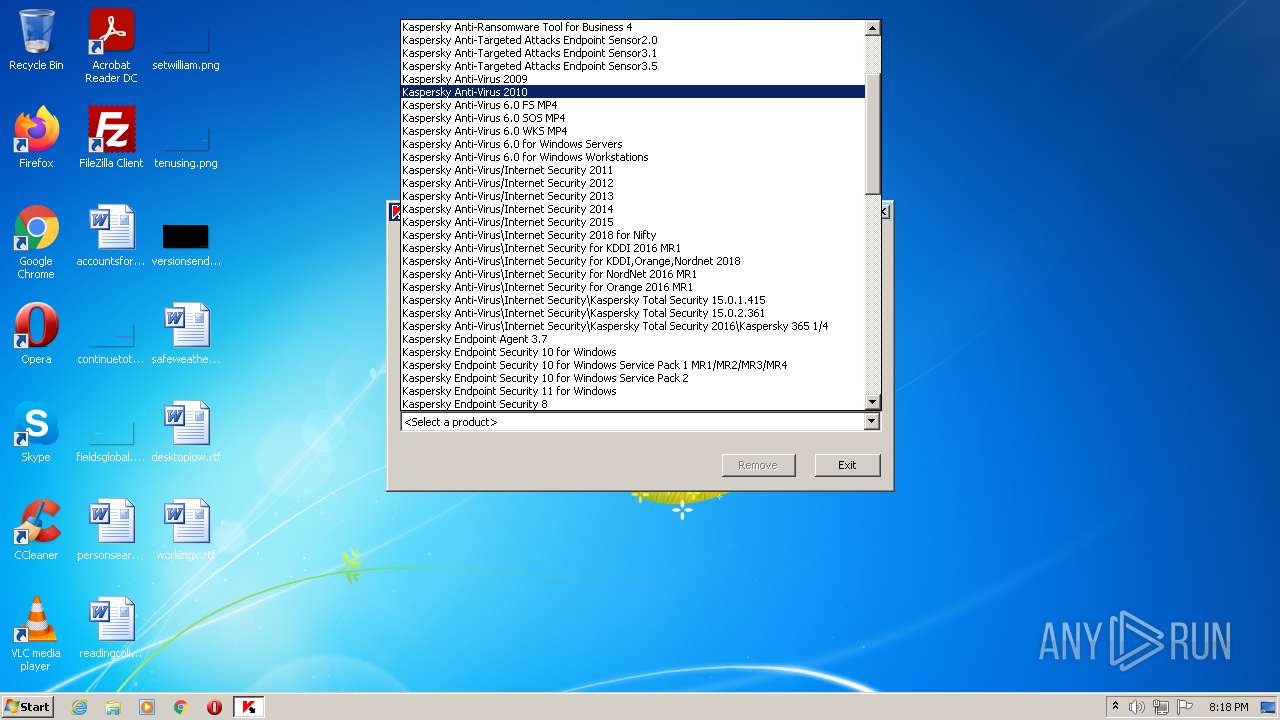1280x720 pixels.
Task: Open Windows Explorer folder in taskbar
Action: click(113, 707)
